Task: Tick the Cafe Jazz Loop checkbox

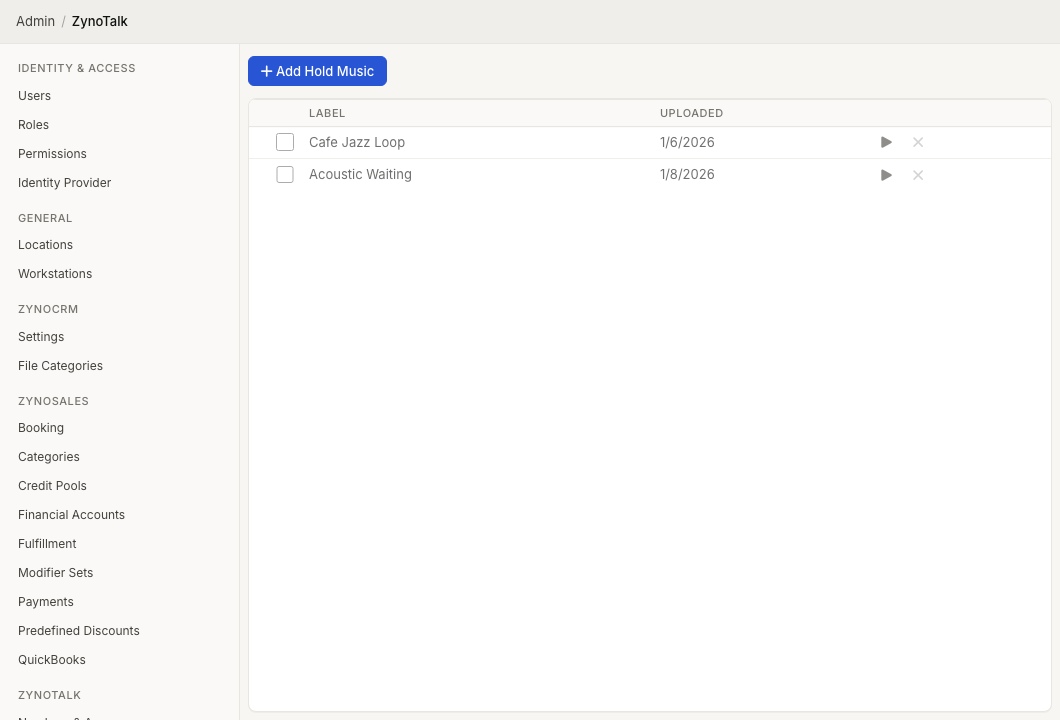Action: click(x=285, y=142)
